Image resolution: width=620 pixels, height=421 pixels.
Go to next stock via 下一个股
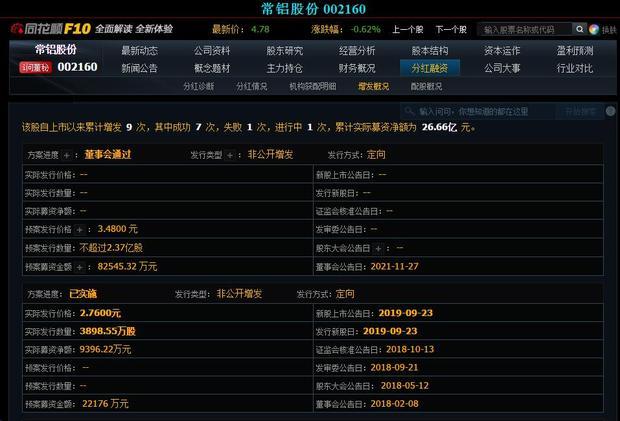pos(451,30)
